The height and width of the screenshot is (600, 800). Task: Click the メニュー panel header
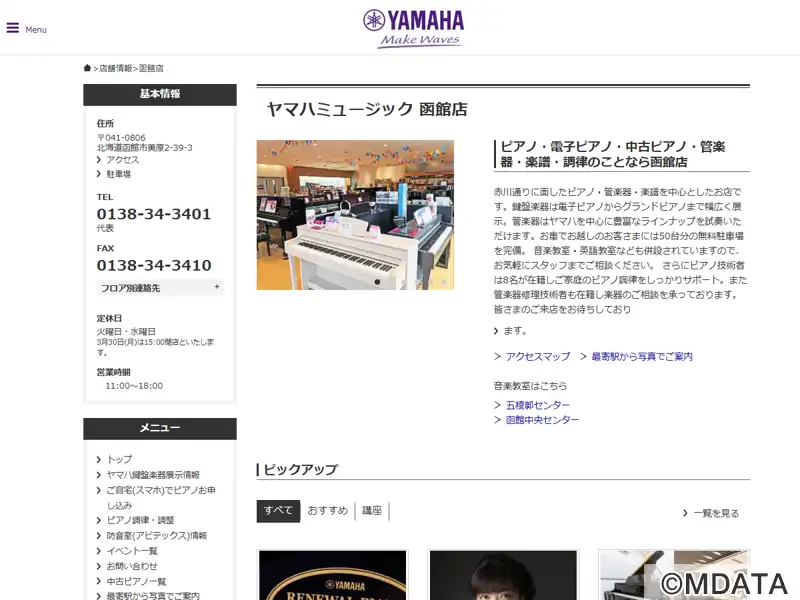tap(160, 429)
